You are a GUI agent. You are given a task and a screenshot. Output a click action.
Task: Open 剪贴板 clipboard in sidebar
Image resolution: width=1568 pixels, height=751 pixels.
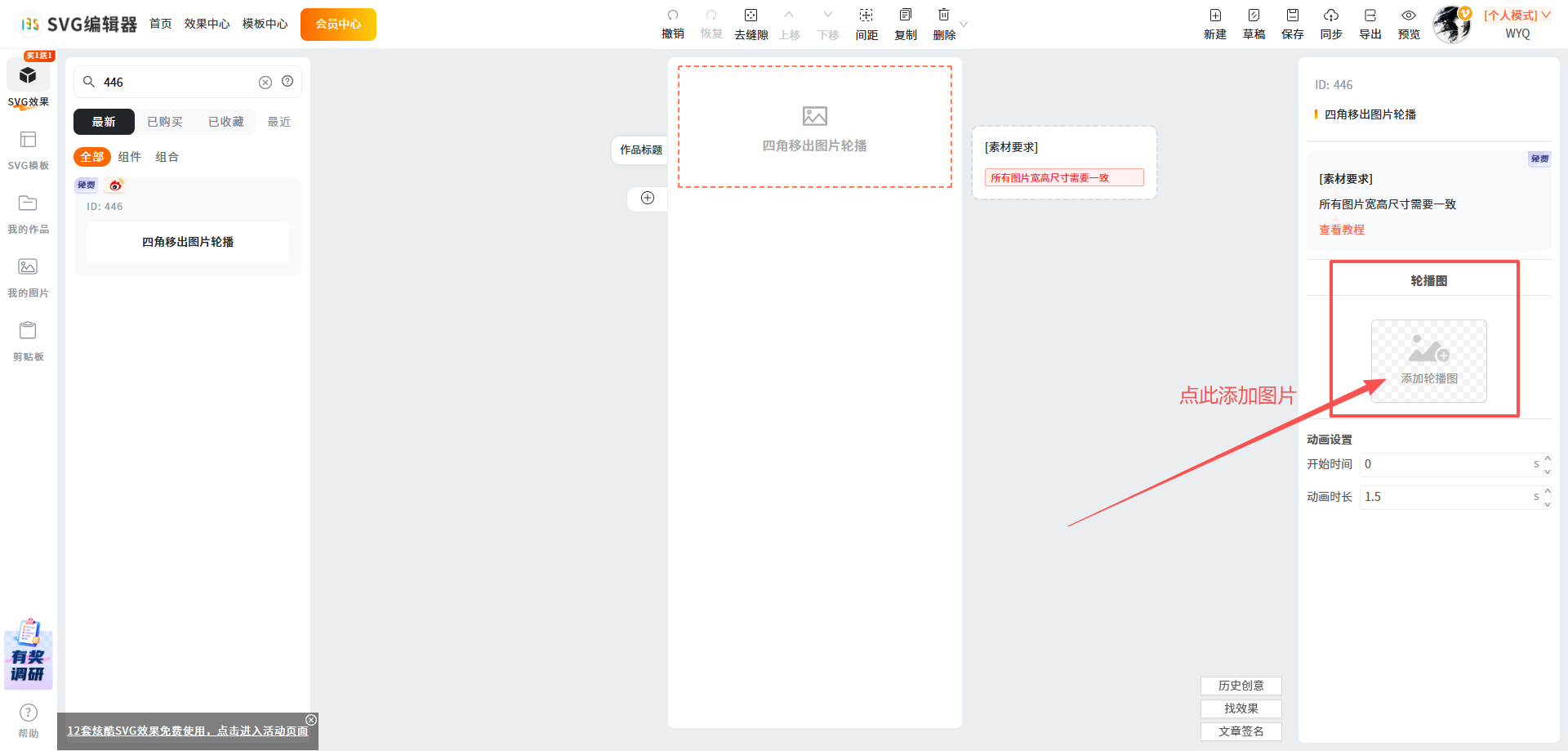click(29, 341)
